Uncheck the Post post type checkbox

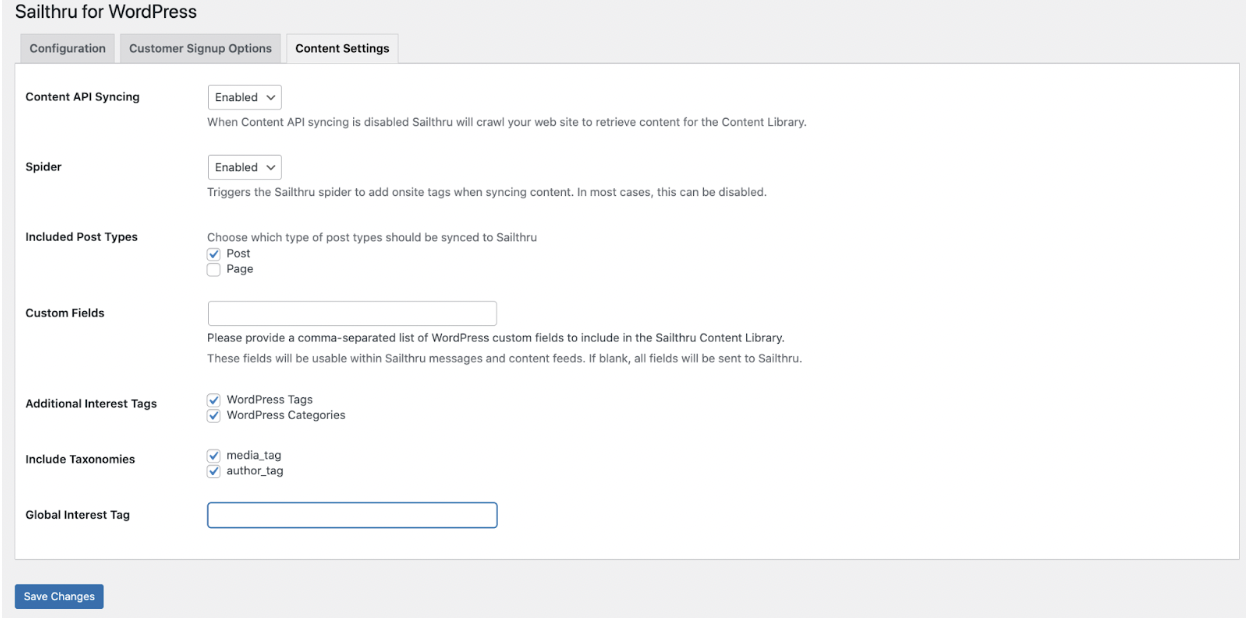[x=213, y=254]
